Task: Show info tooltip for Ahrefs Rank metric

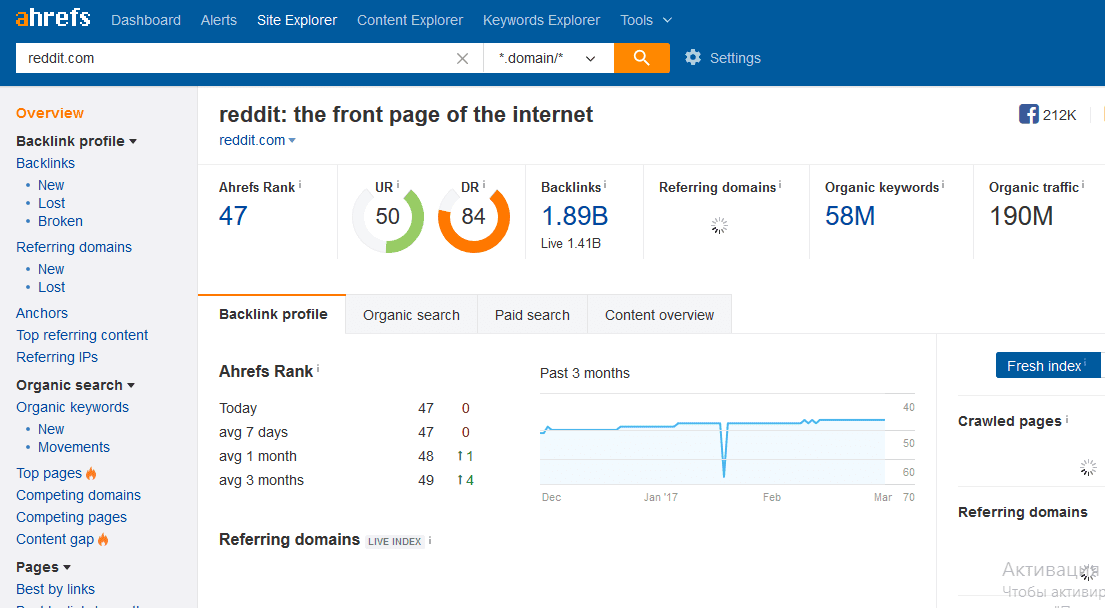Action: (x=300, y=185)
